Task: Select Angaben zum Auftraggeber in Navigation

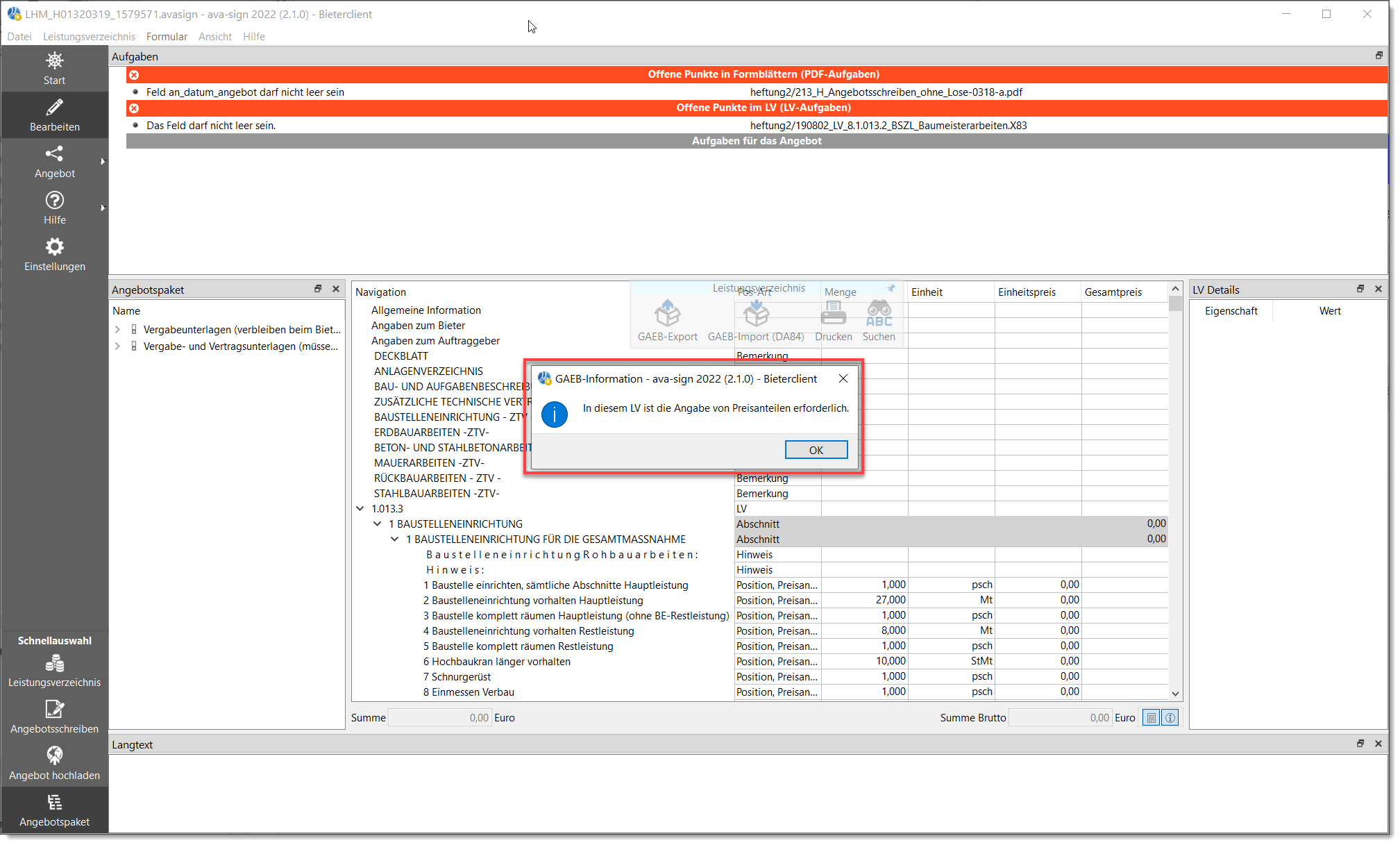Action: (436, 341)
